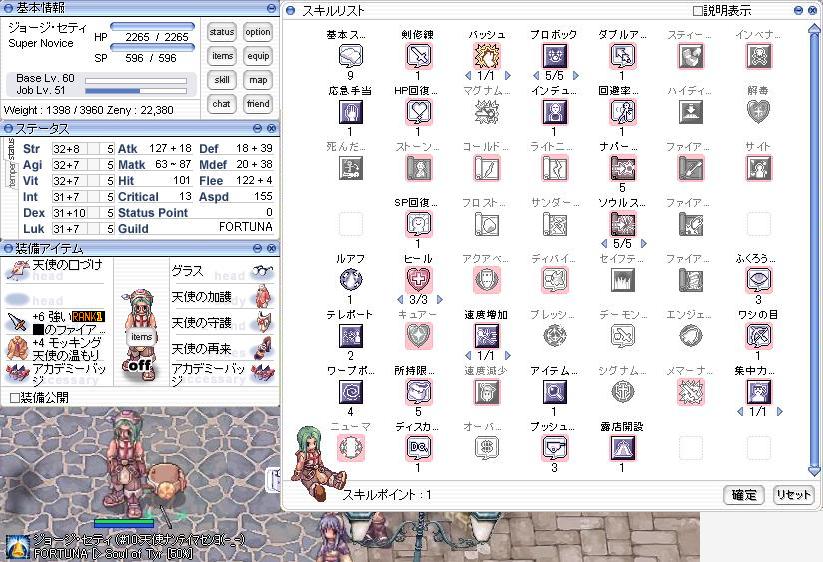
Task: Open the skill list button
Action: pyautogui.click(x=222, y=80)
